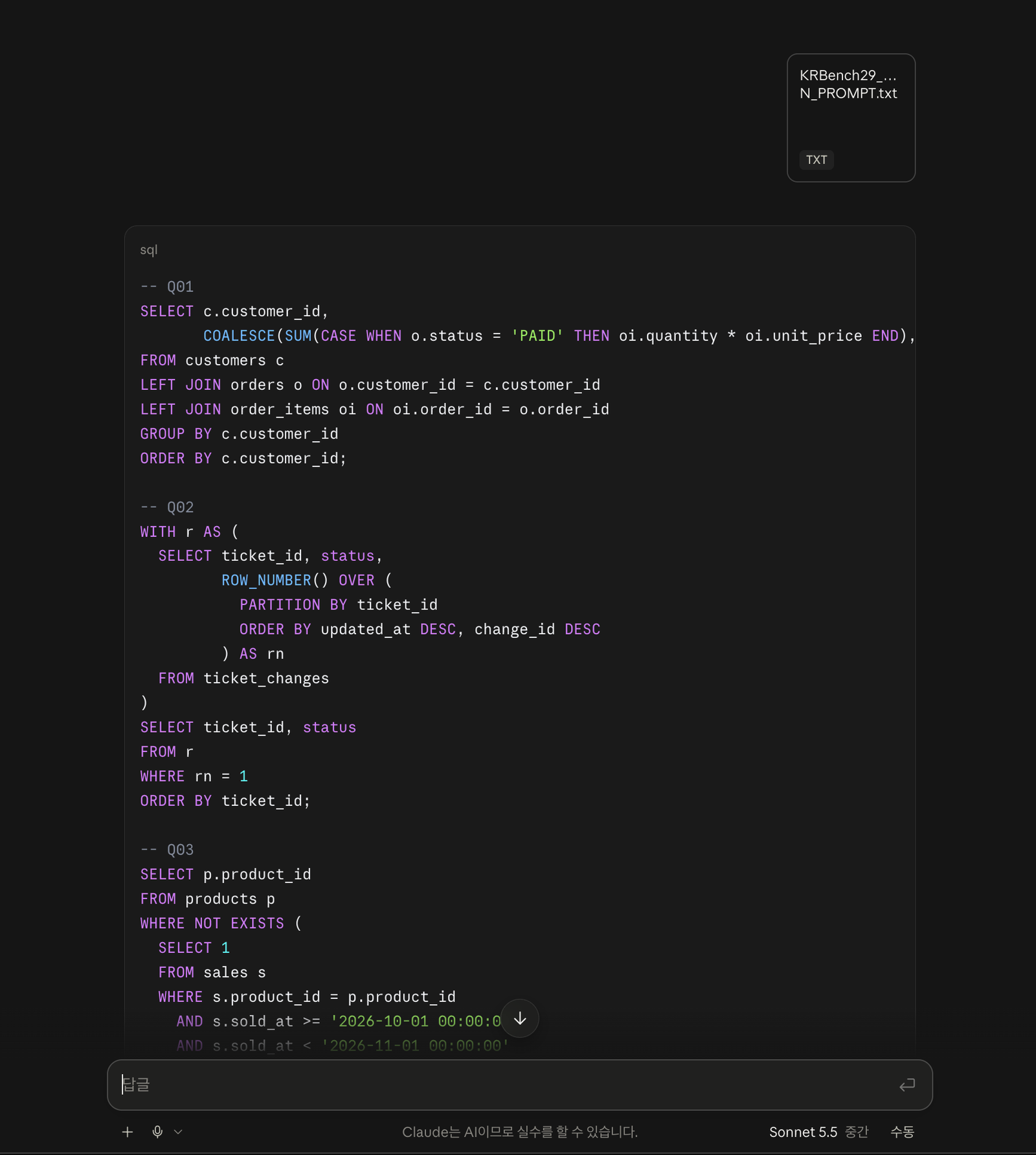Open the KRBench29 PROMPT.txt attachment card
Viewport: 1036px width, 1155px height.
click(x=851, y=118)
